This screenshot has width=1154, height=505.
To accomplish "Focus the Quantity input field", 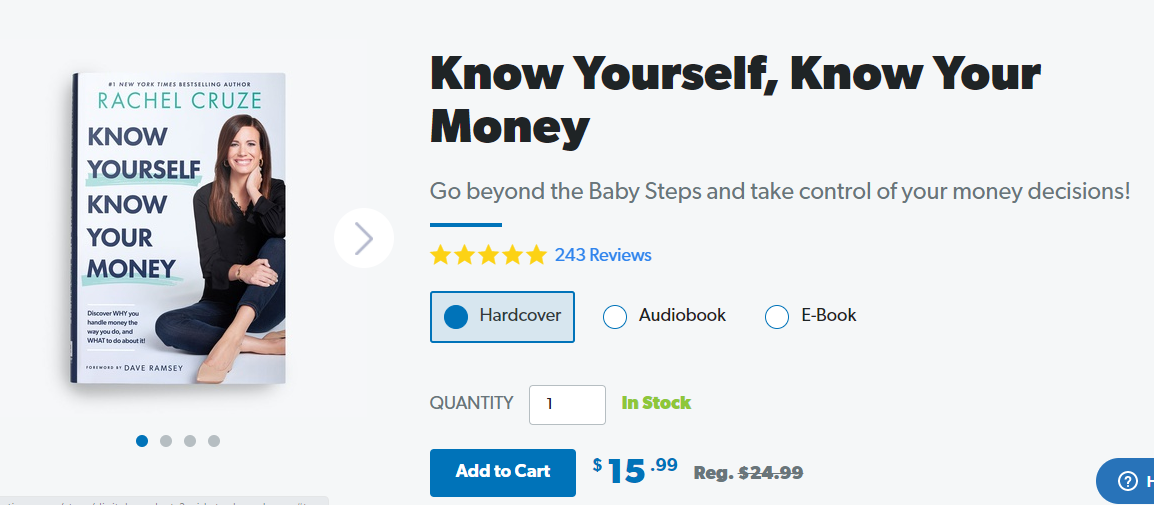I will click(x=567, y=405).
